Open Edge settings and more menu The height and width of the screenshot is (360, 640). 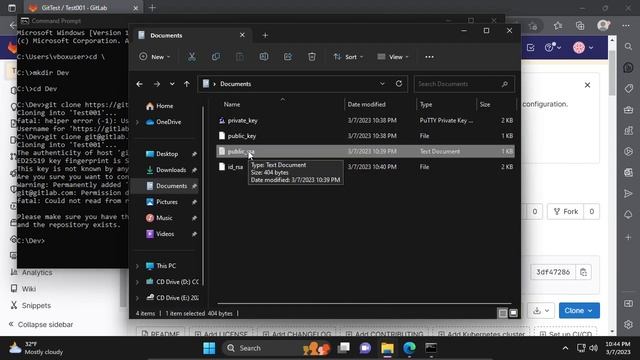[626, 26]
